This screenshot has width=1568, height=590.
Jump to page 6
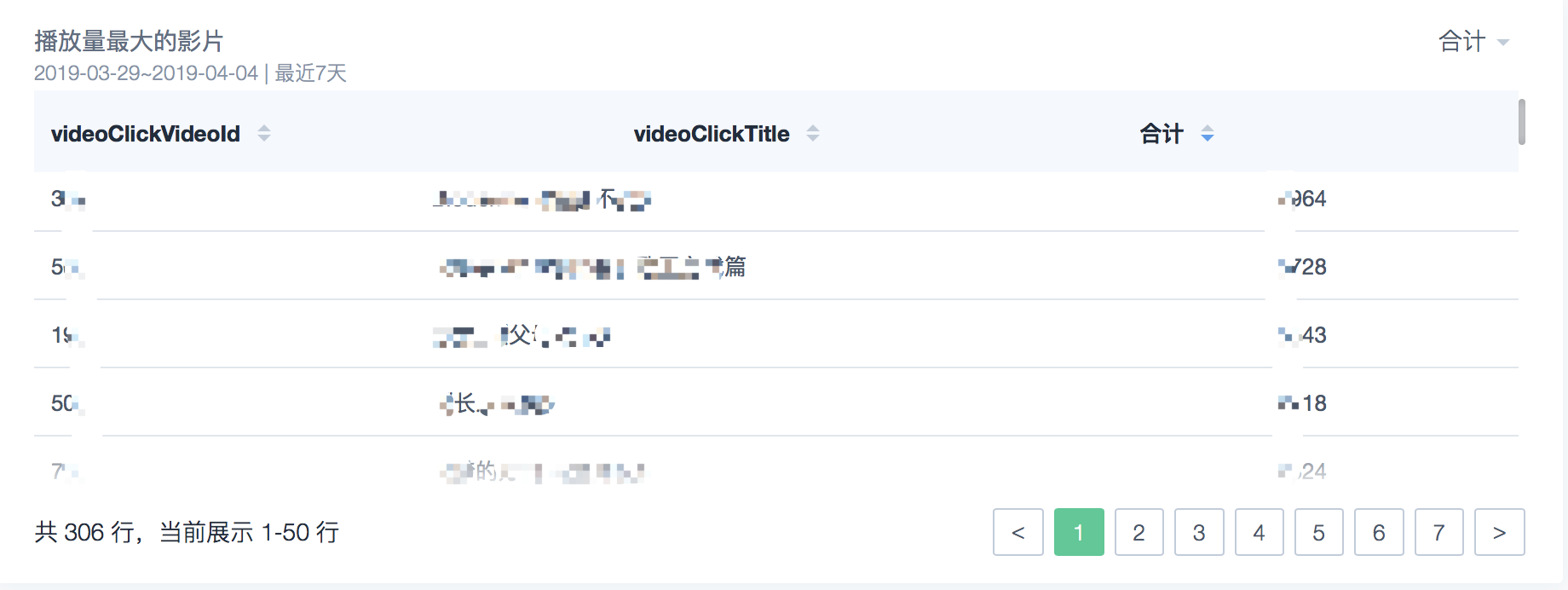point(1379,532)
